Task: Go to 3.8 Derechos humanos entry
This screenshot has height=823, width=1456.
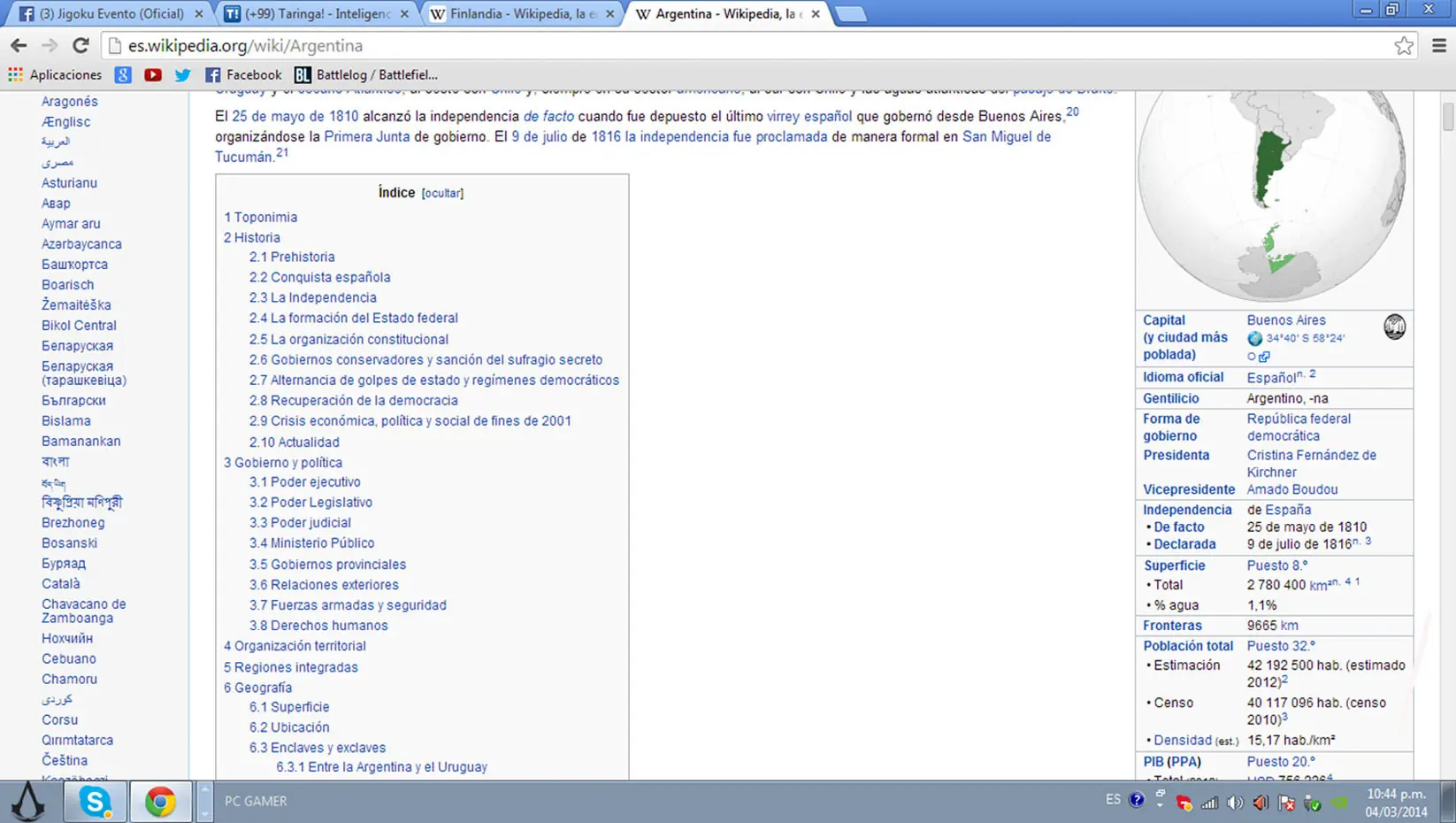Action: [318, 626]
